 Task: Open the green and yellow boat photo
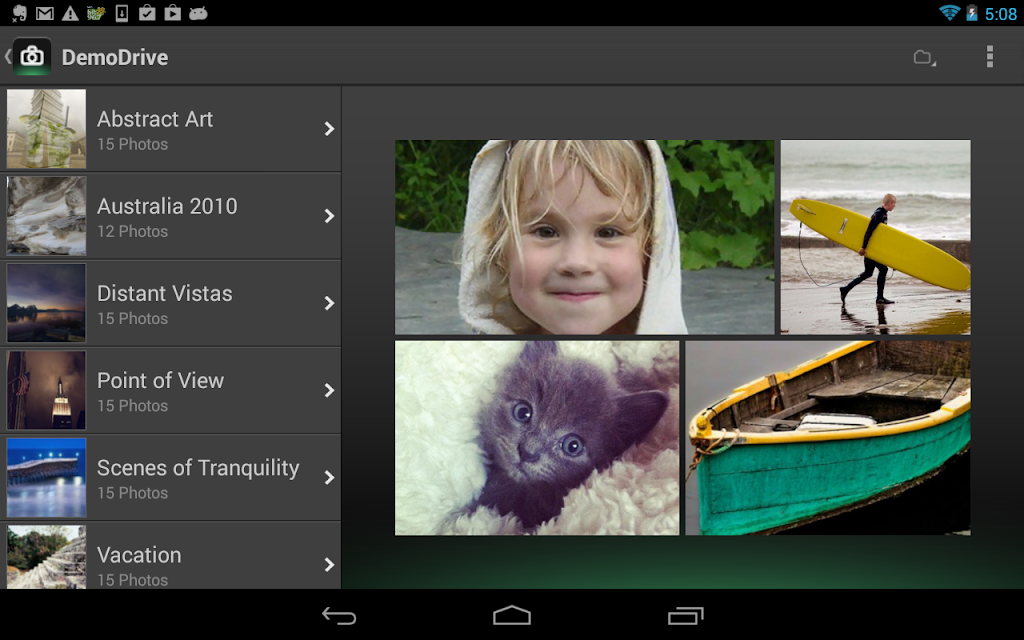tap(828, 438)
